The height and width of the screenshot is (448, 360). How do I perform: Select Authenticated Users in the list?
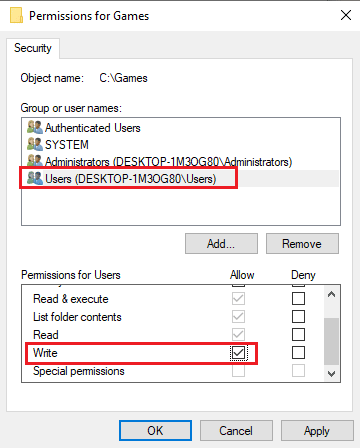[180, 128]
